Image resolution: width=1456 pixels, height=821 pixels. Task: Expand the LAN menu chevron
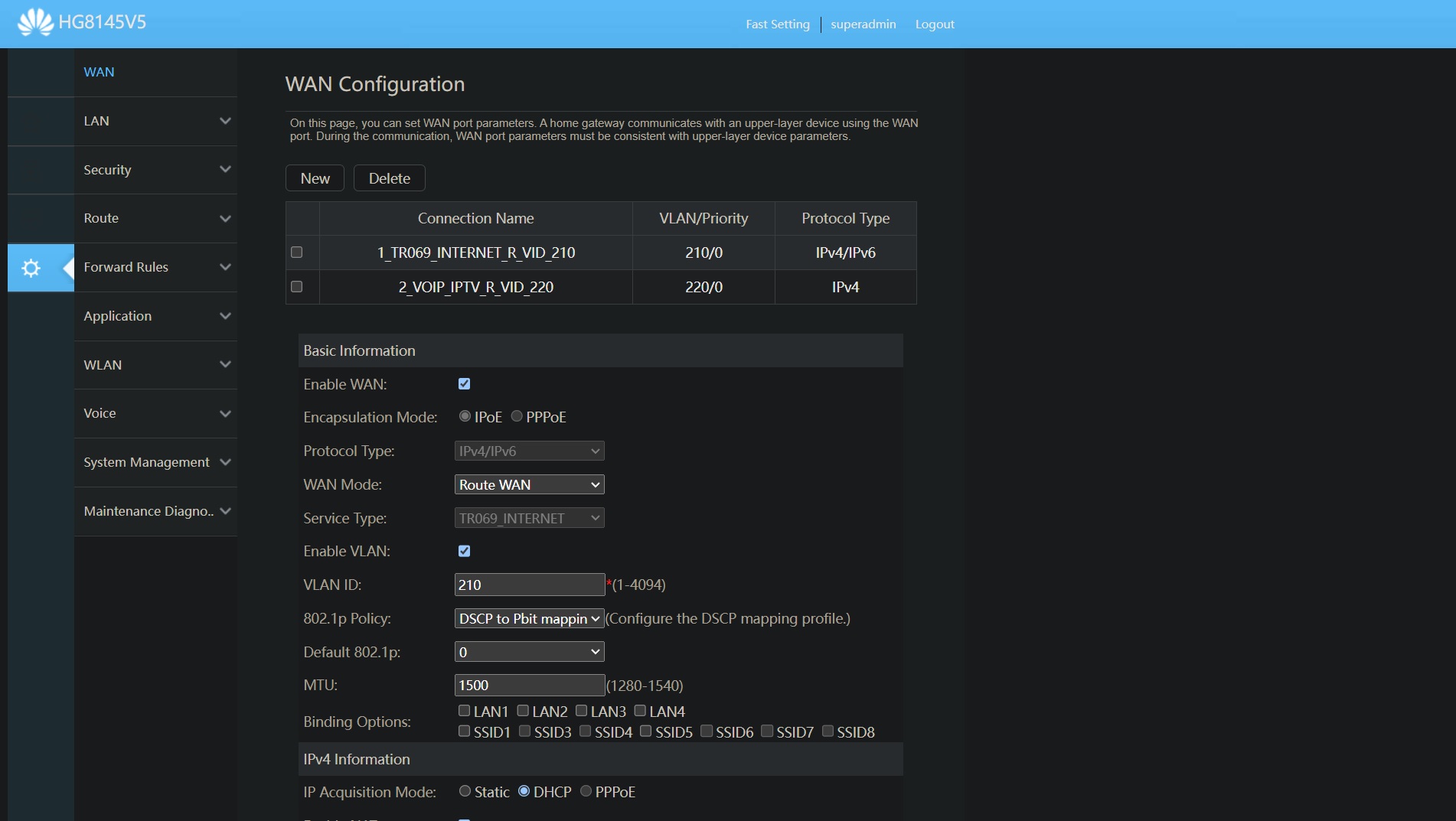tap(225, 121)
